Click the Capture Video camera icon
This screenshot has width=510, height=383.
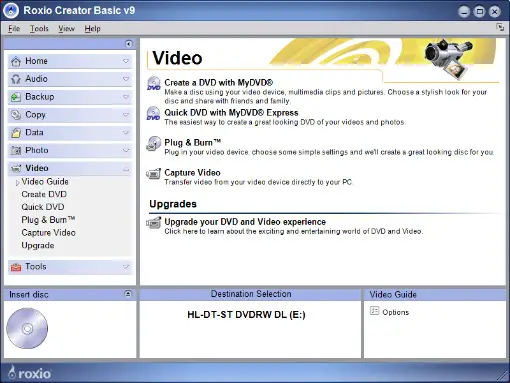click(x=154, y=173)
